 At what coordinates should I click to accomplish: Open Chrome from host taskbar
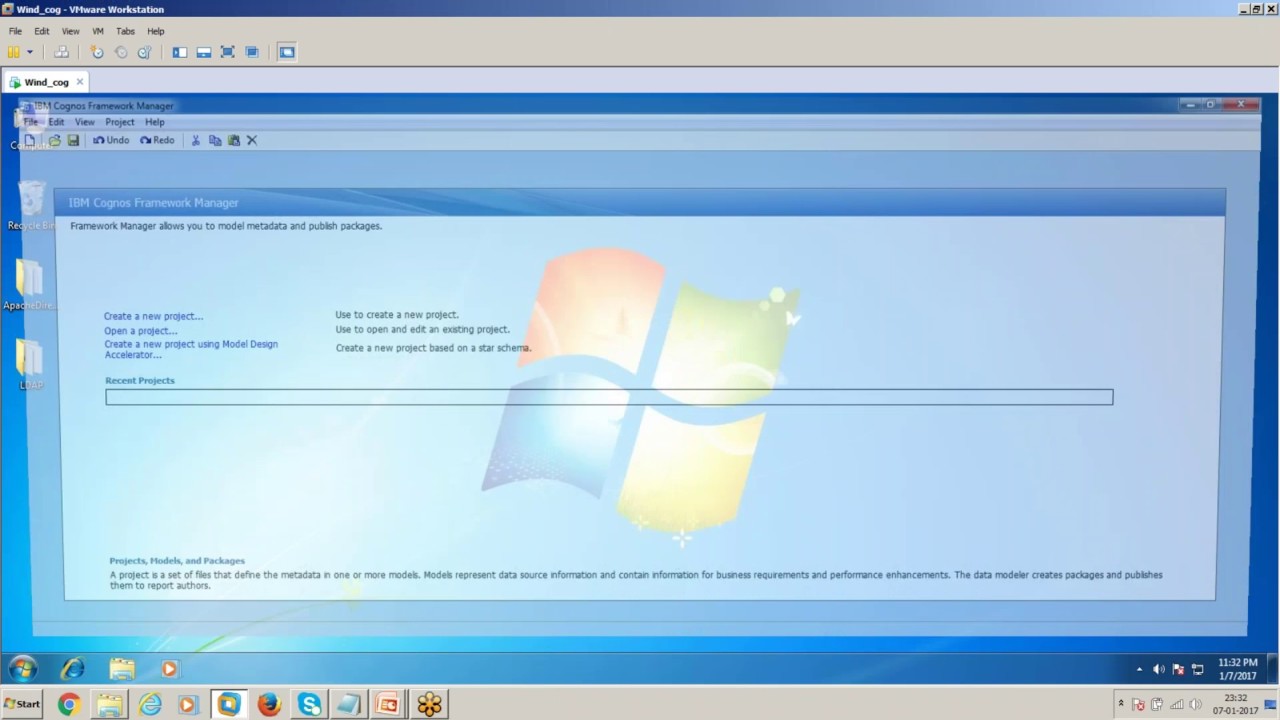click(x=68, y=704)
